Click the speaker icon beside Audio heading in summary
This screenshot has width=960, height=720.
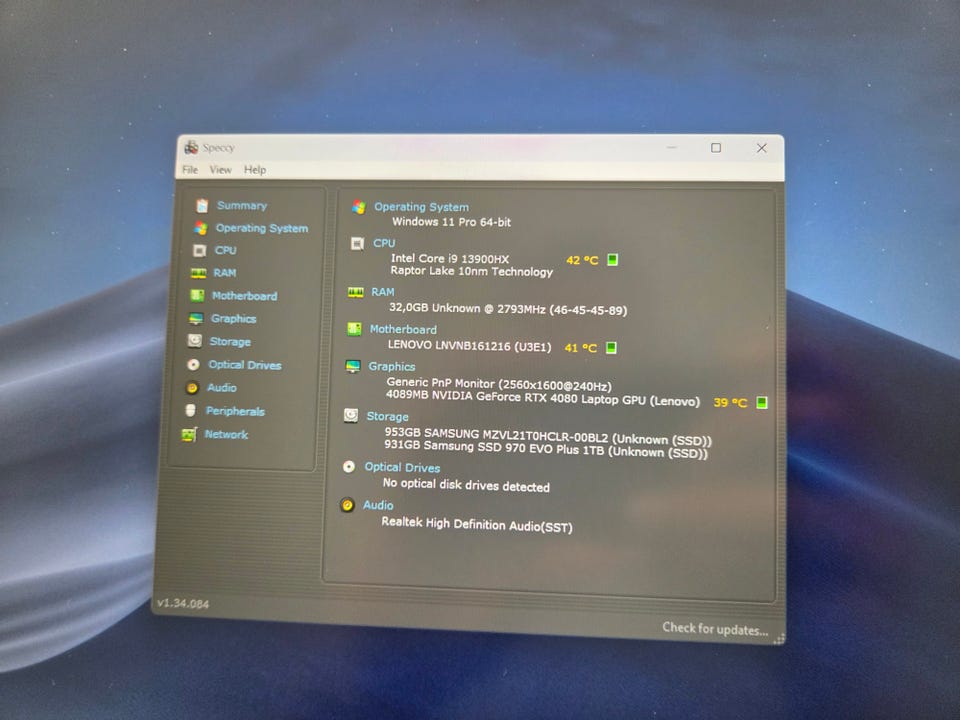click(347, 505)
